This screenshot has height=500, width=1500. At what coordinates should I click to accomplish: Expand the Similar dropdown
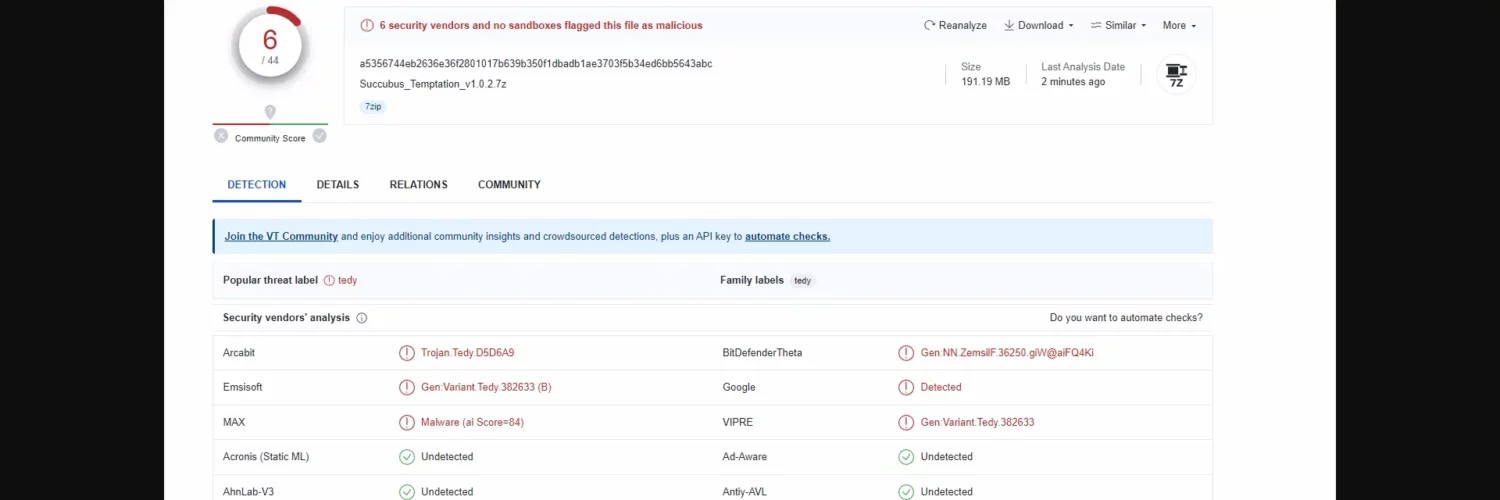(1118, 26)
